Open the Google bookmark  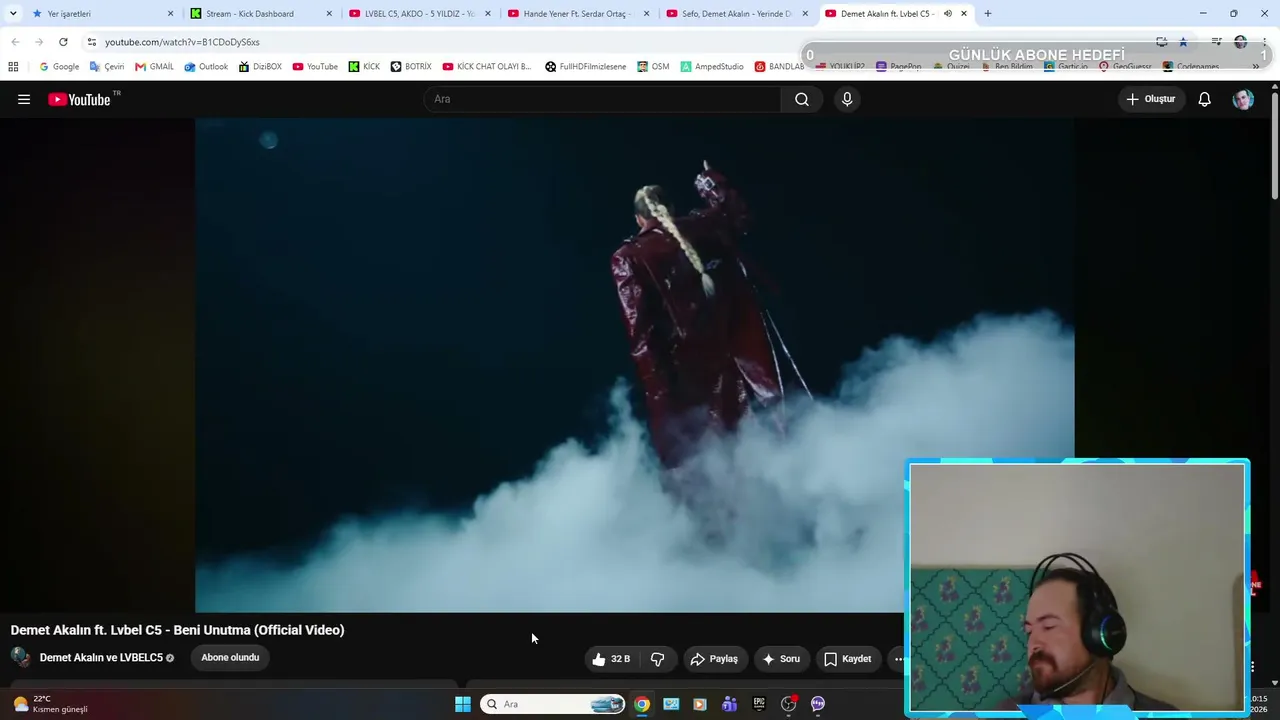click(x=59, y=67)
